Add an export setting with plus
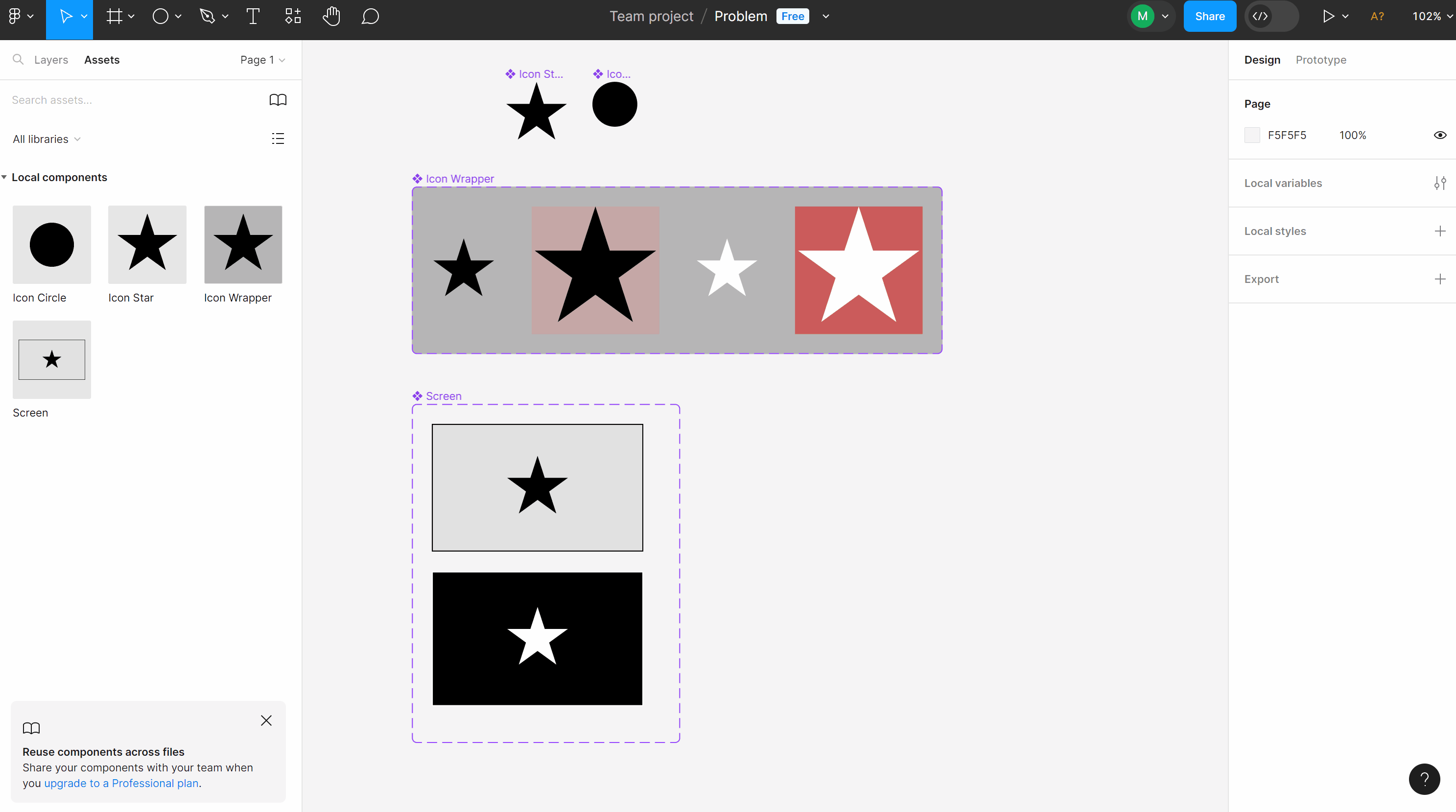Image resolution: width=1456 pixels, height=812 pixels. pos(1440,279)
